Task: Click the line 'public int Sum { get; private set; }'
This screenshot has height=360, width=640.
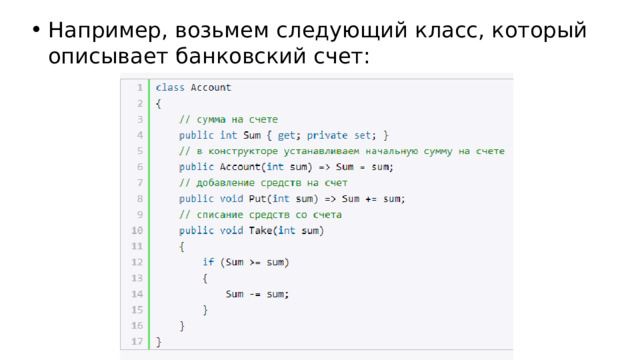Action: point(284,135)
